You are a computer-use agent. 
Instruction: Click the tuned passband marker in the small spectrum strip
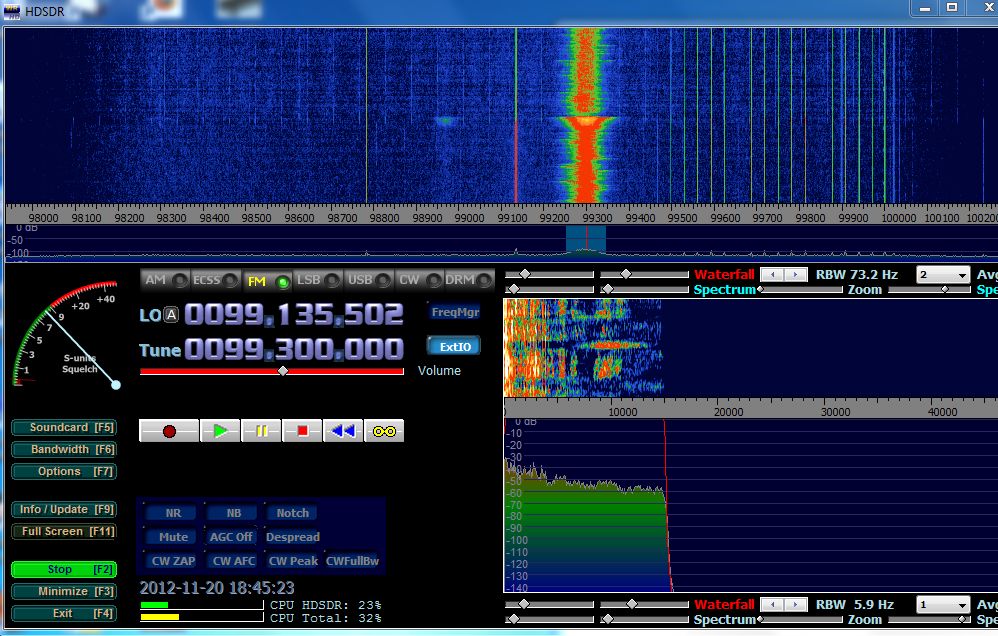586,239
